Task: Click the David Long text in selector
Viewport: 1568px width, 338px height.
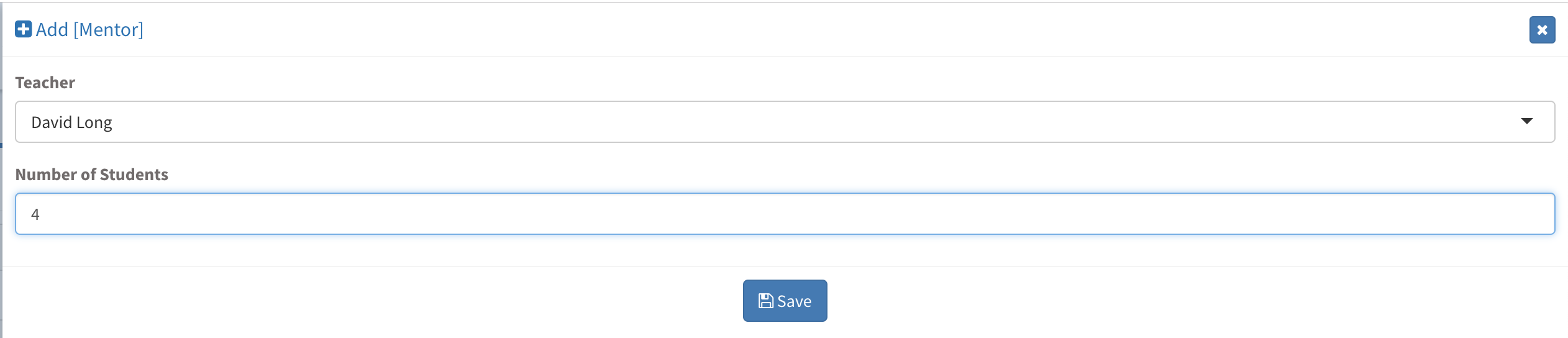Action: (x=71, y=122)
